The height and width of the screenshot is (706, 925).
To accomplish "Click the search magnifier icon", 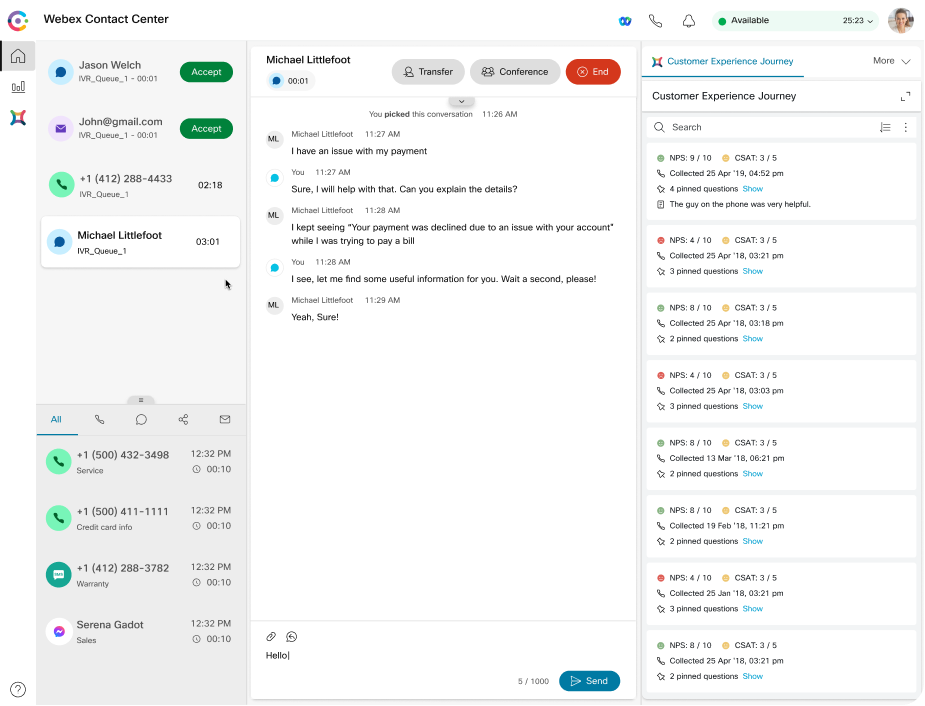I will pyautogui.click(x=659, y=127).
